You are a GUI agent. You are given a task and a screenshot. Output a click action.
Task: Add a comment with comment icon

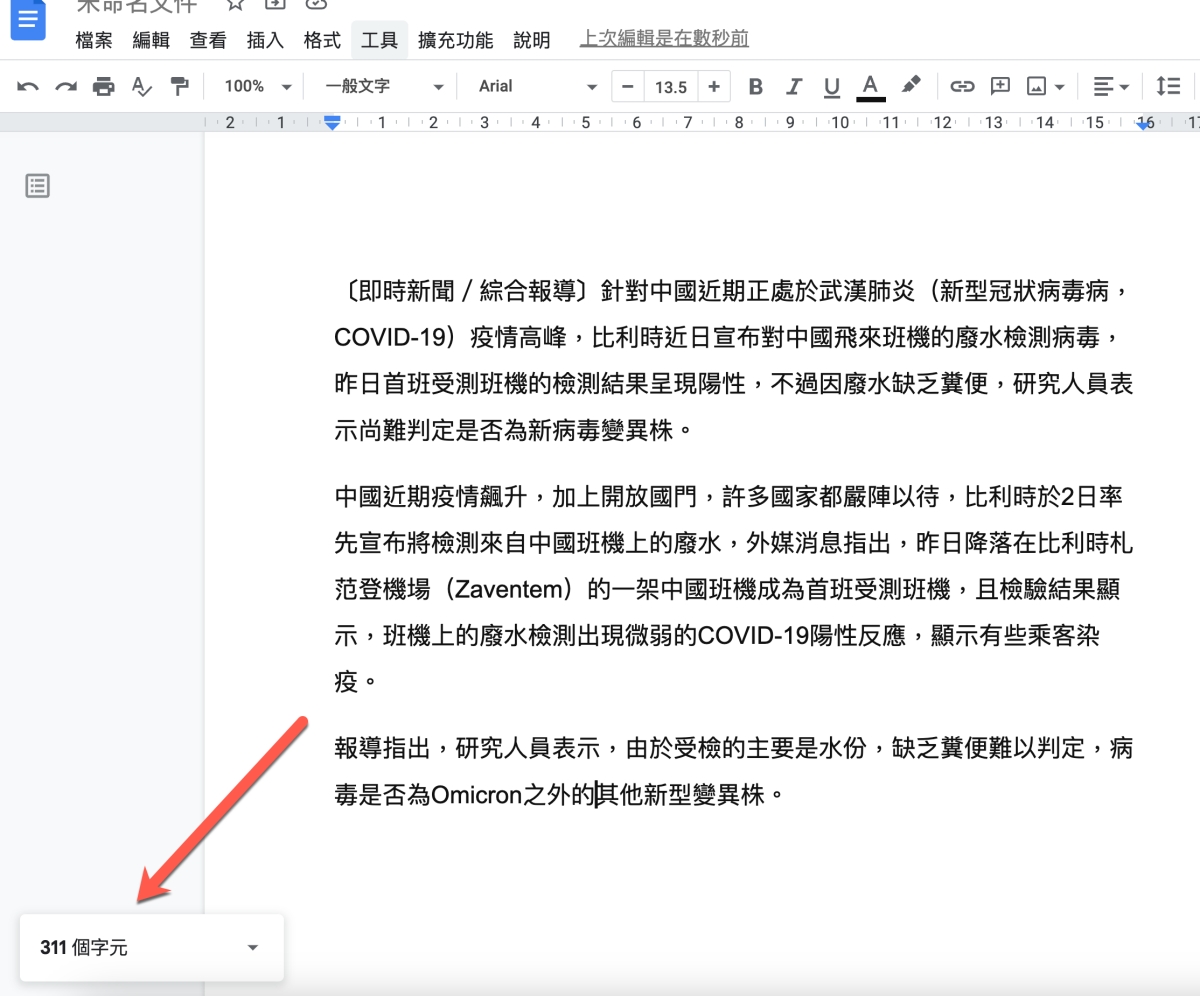click(x=1000, y=87)
